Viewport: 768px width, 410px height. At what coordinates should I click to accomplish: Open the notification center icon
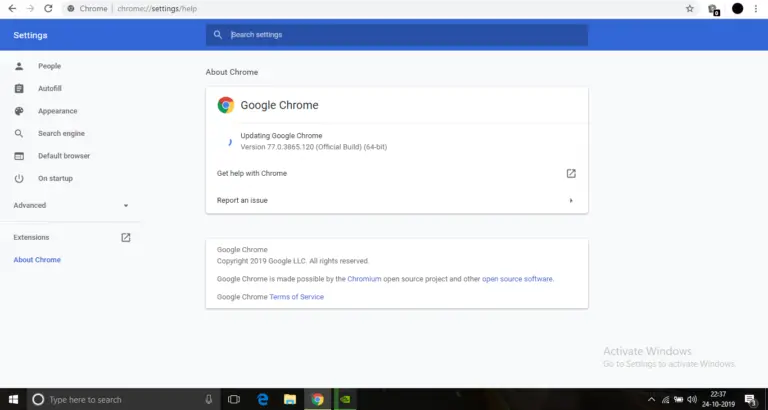(x=750, y=400)
